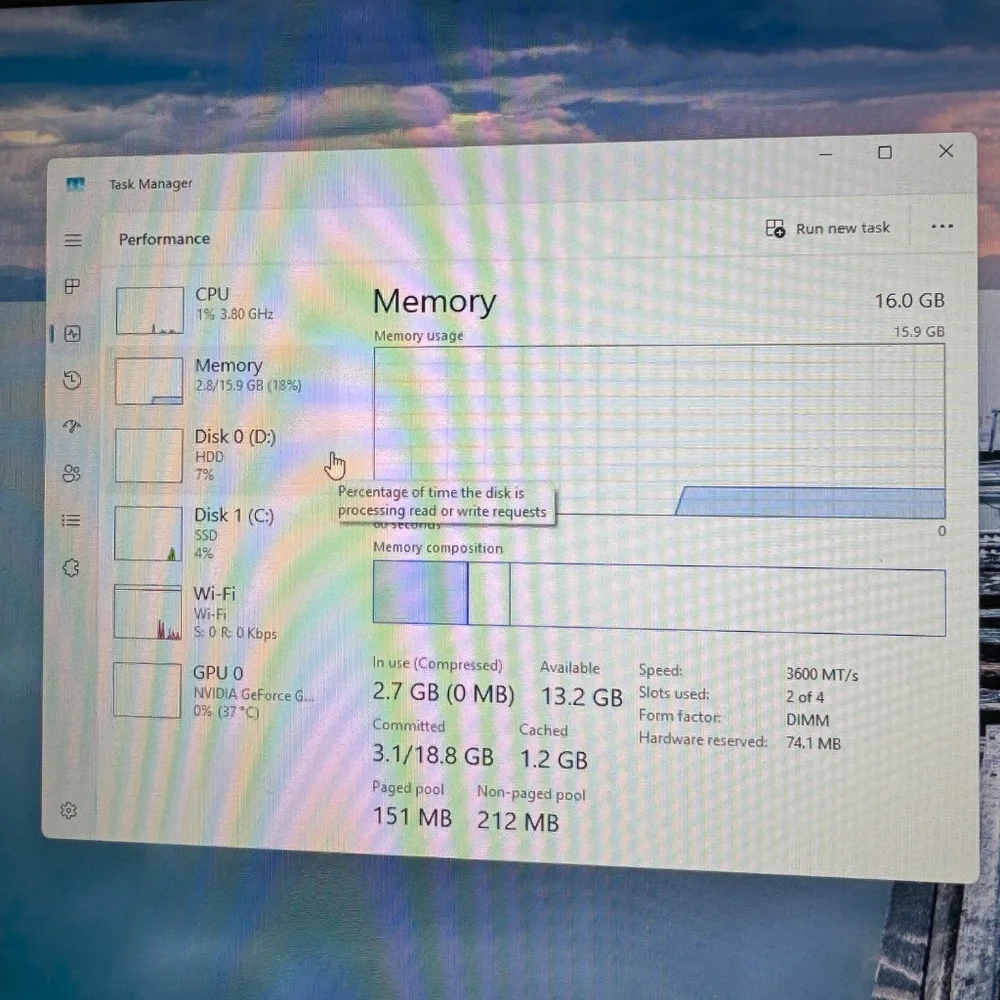The width and height of the screenshot is (1000, 1000).
Task: Open the Startup apps page icon
Action: click(x=72, y=426)
